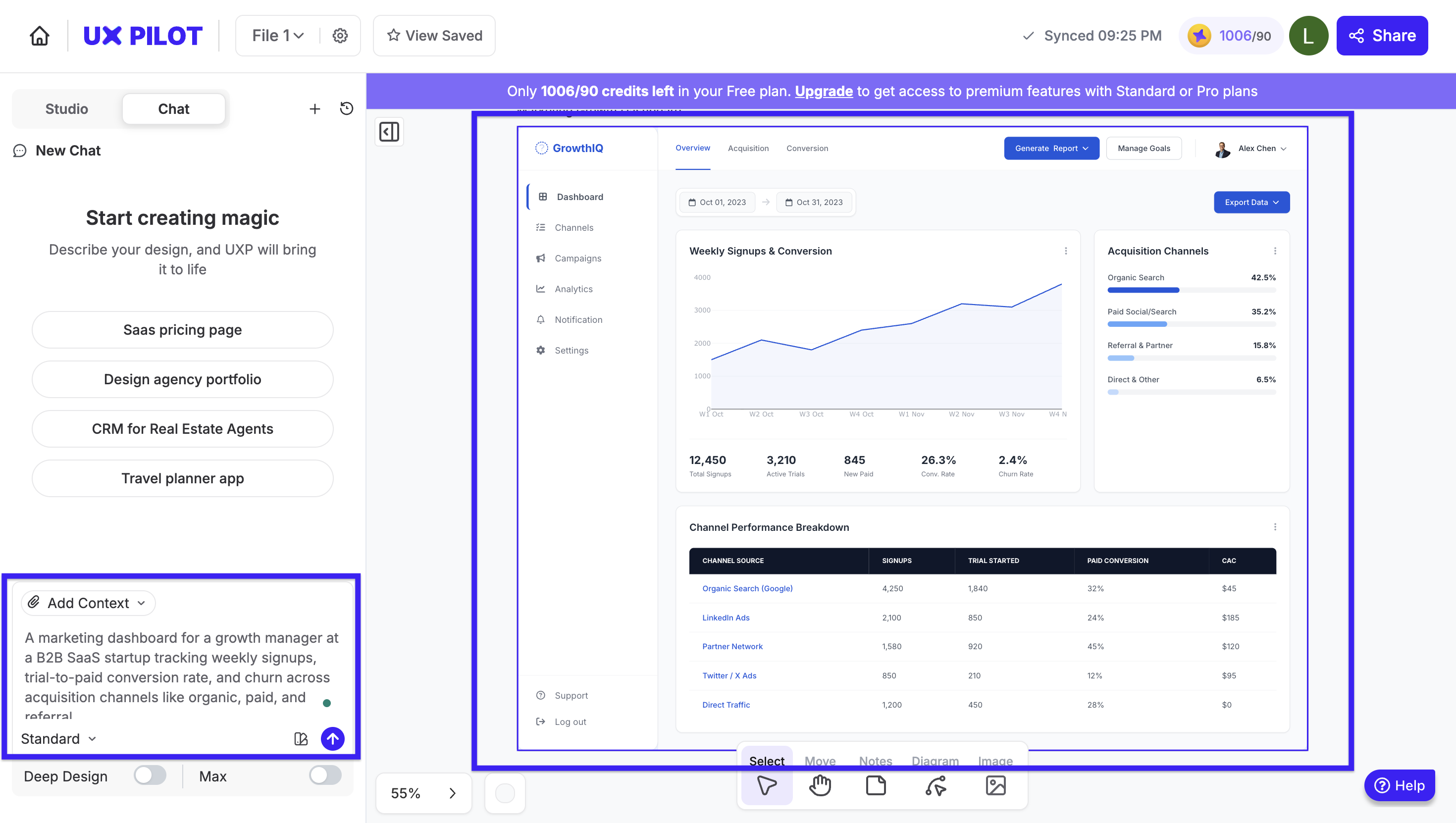Turn on the Max toggle
This screenshot has width=1456, height=823.
(x=325, y=775)
